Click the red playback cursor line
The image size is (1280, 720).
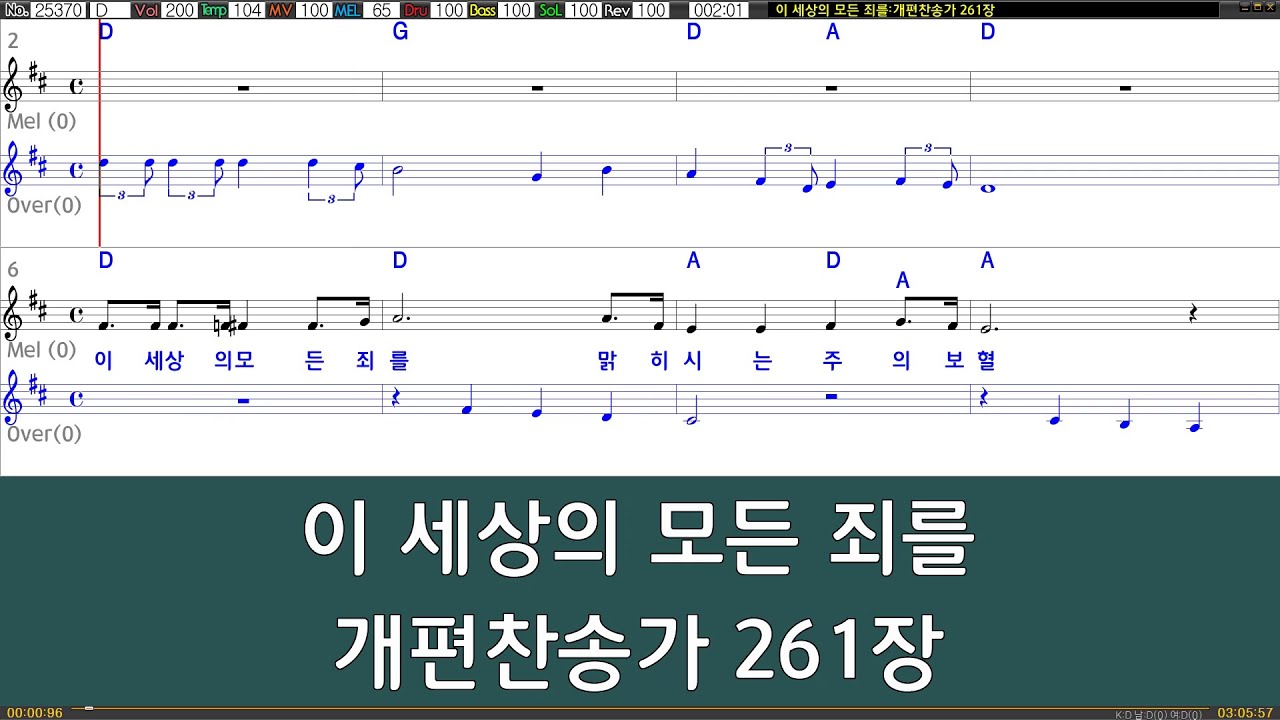pyautogui.click(x=100, y=134)
